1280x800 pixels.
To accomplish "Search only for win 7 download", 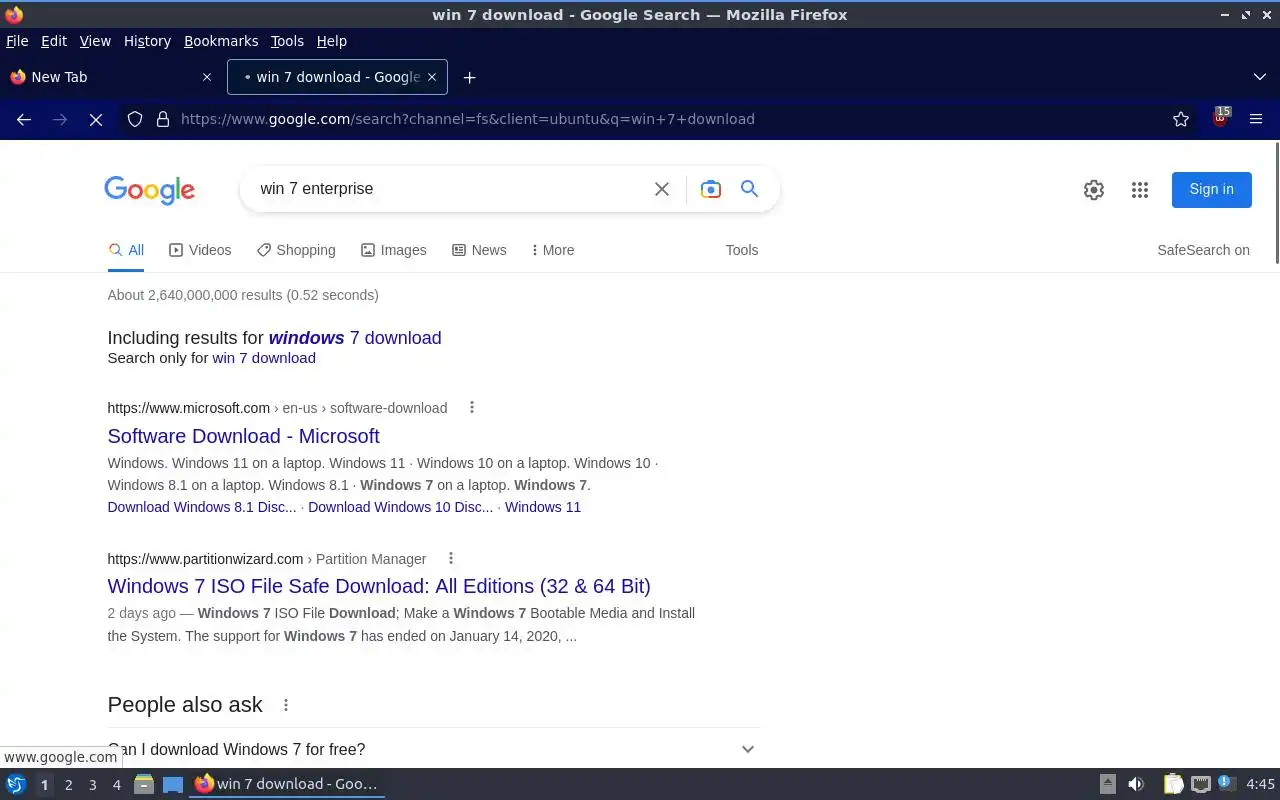I will pos(264,358).
